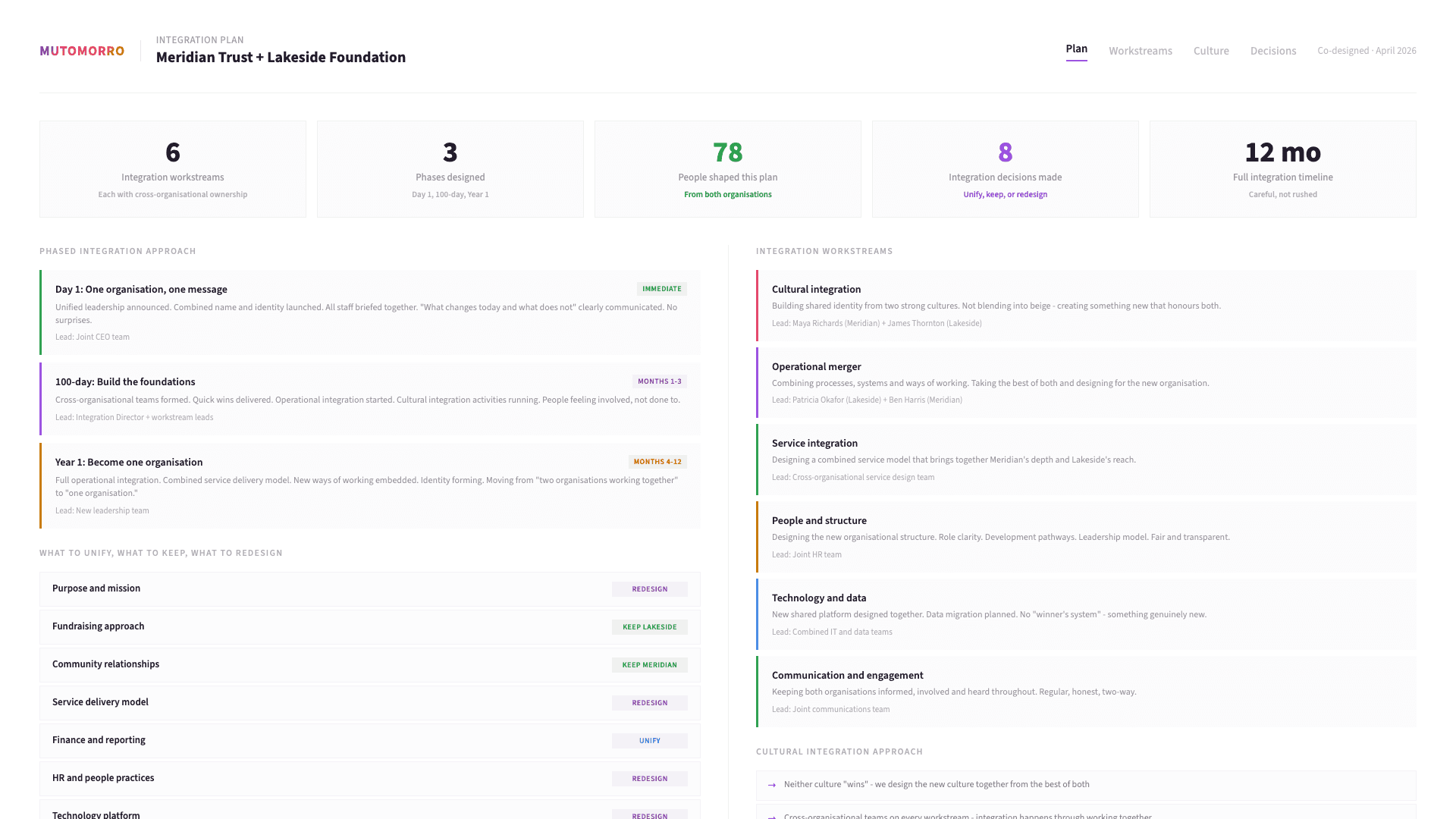Click the 12 mo integration timeline card
This screenshot has height=819, width=1456.
(x=1282, y=169)
